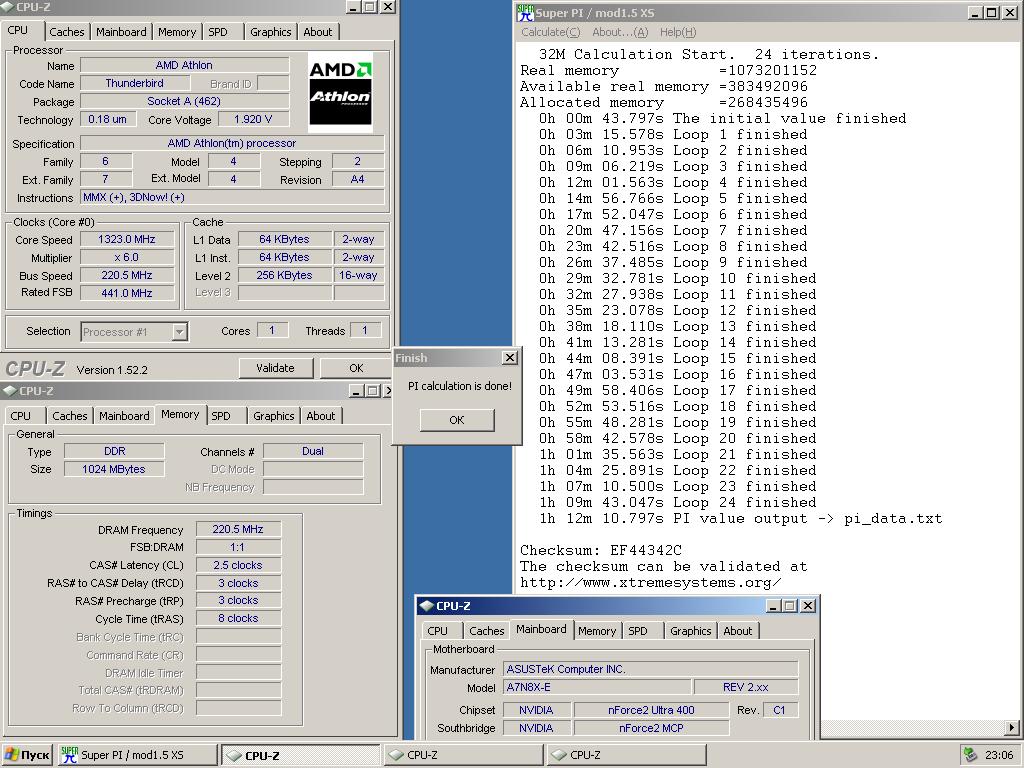Viewport: 1024px width, 768px height.
Task: Click the Super PI window title icon
Action: tap(524, 12)
